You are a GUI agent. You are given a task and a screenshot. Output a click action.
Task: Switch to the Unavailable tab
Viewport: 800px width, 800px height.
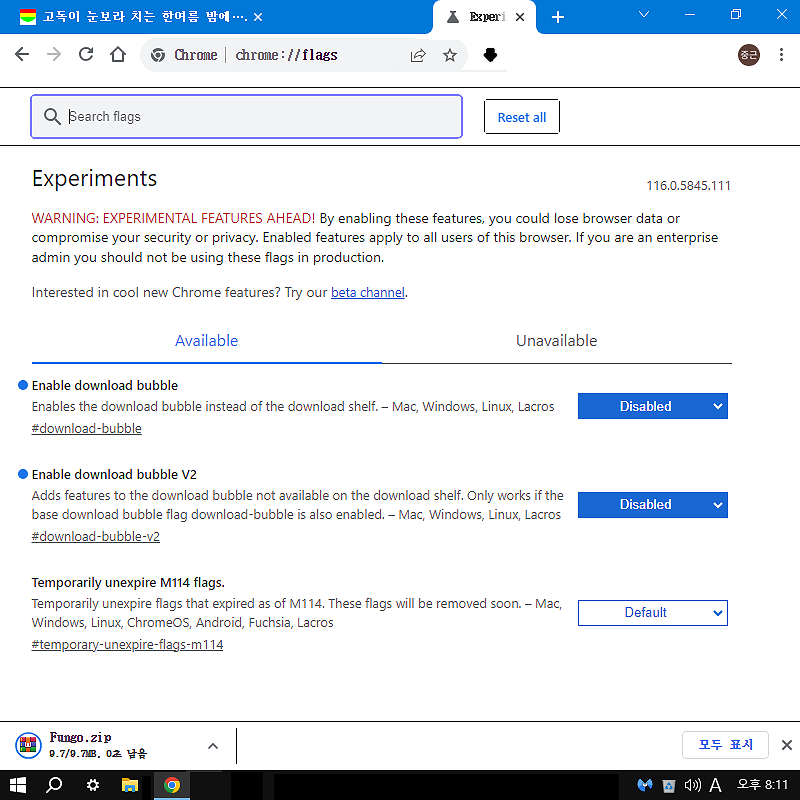pyautogui.click(x=556, y=341)
